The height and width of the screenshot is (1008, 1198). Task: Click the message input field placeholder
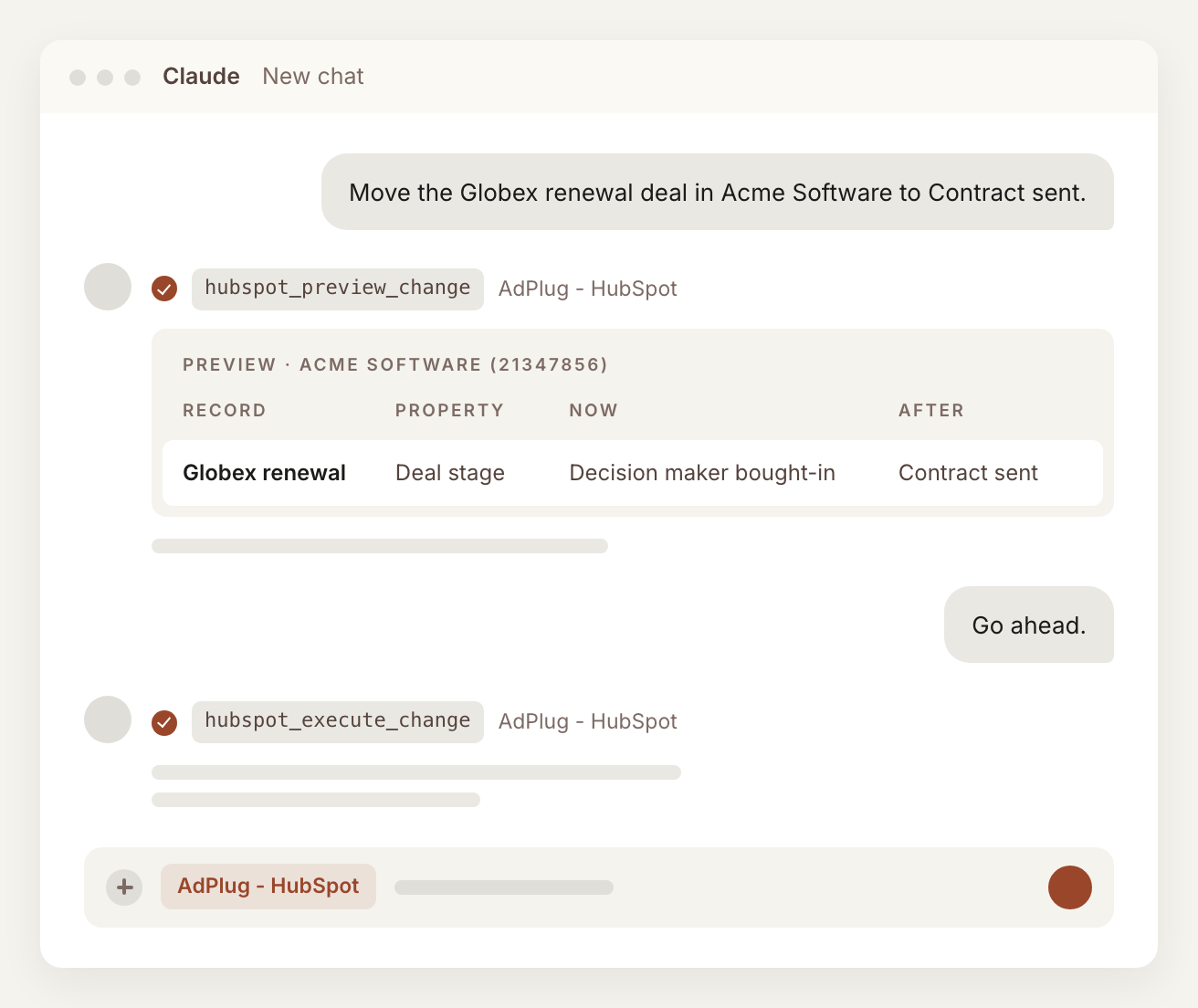[504, 887]
